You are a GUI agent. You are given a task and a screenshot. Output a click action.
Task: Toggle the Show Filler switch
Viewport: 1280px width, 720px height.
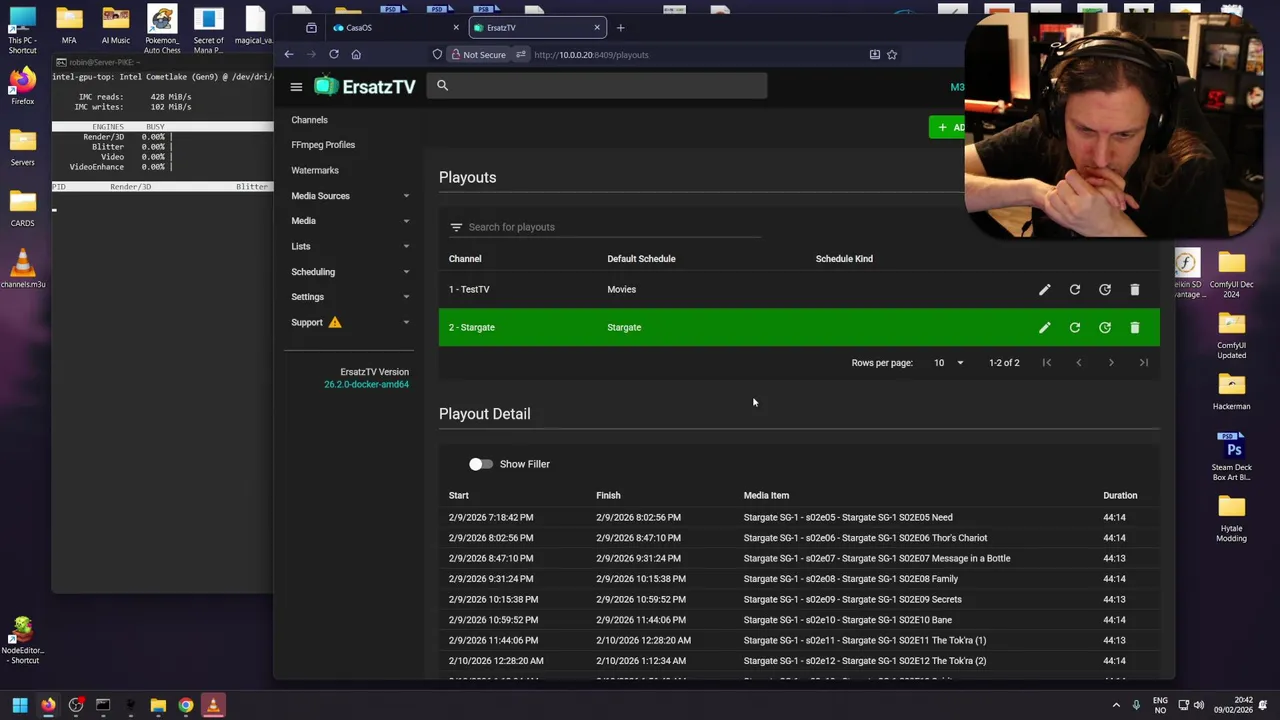click(481, 464)
